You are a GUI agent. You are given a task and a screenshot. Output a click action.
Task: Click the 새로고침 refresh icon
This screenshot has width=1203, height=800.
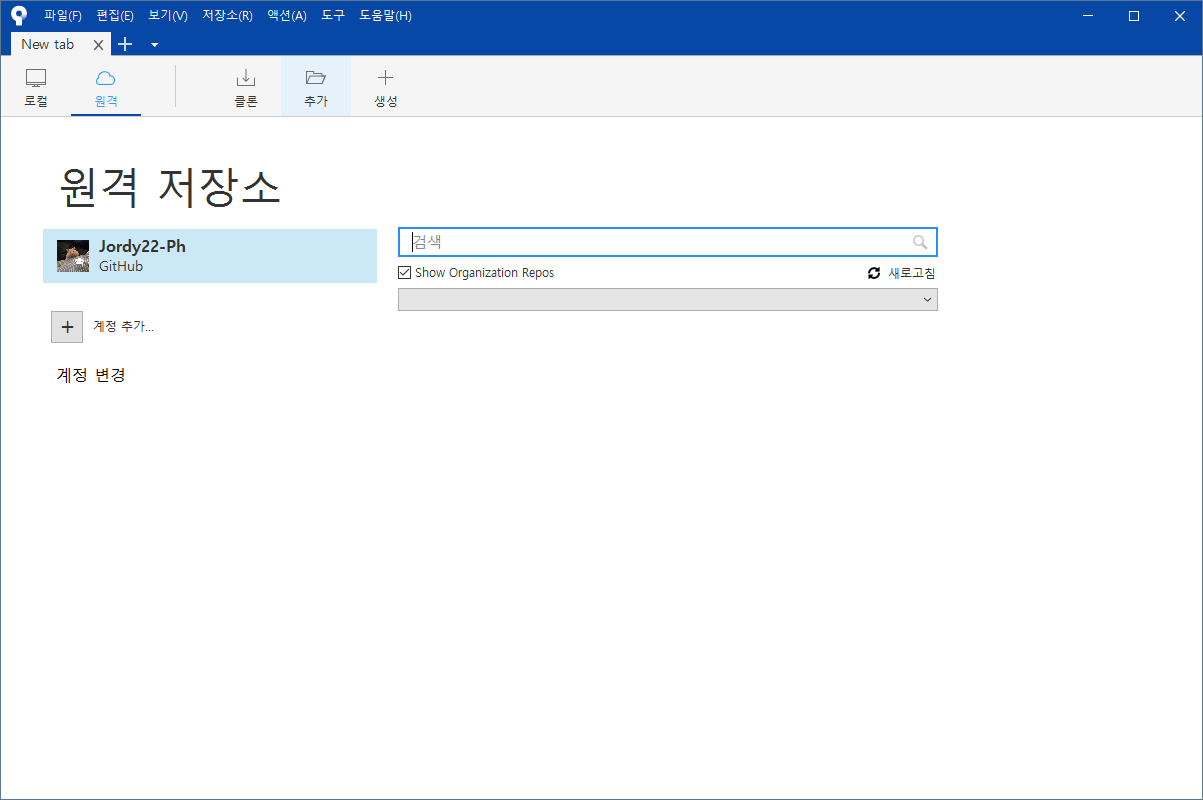[x=874, y=273]
